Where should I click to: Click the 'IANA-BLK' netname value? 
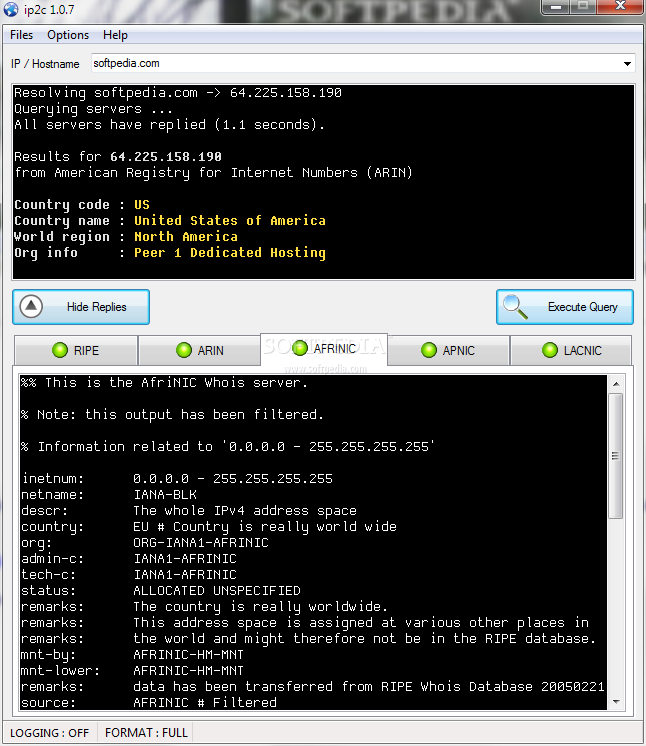165,495
